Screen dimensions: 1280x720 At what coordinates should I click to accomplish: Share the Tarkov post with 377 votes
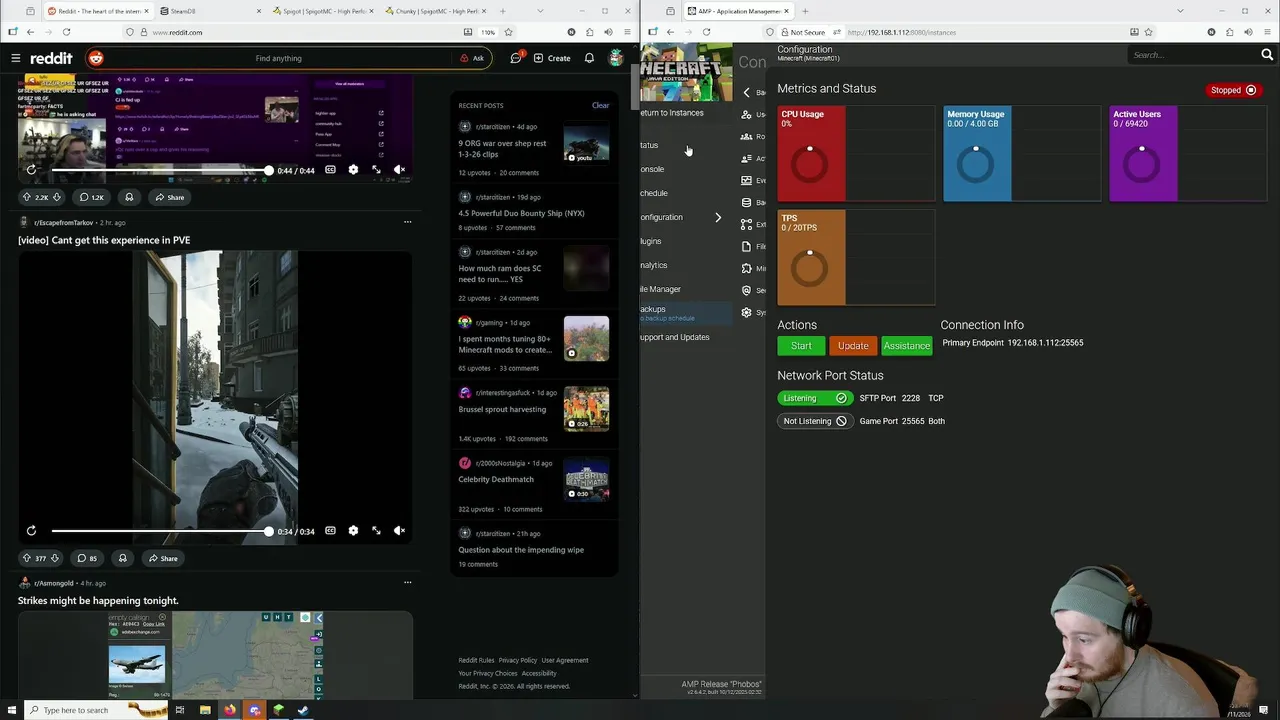pyautogui.click(x=163, y=558)
